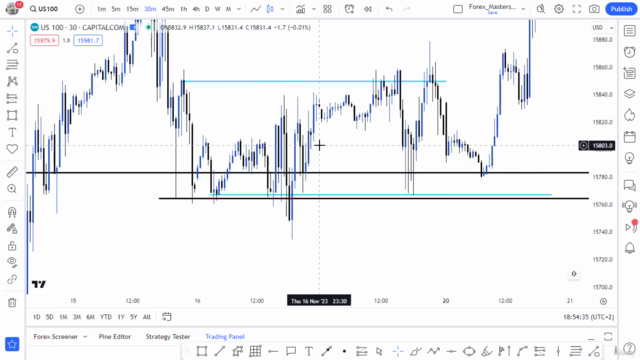Open the layout setup rectangle icon

click(458, 9)
